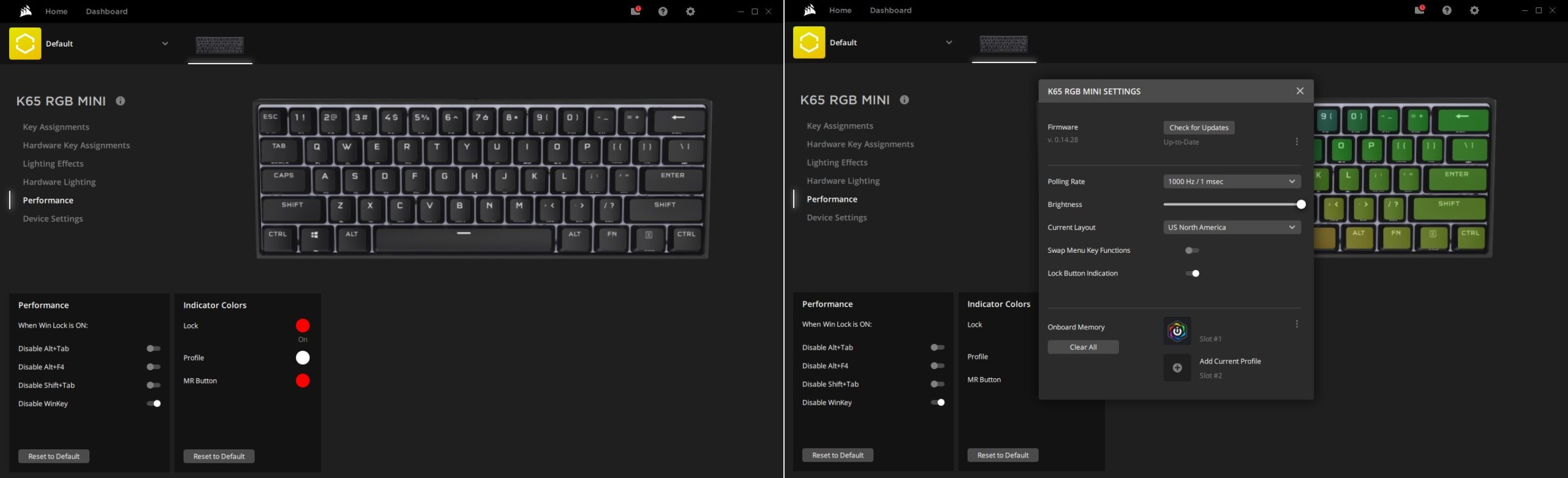Click Clear All onboard memory button
Screen dimensions: 1568x478
tap(1083, 347)
